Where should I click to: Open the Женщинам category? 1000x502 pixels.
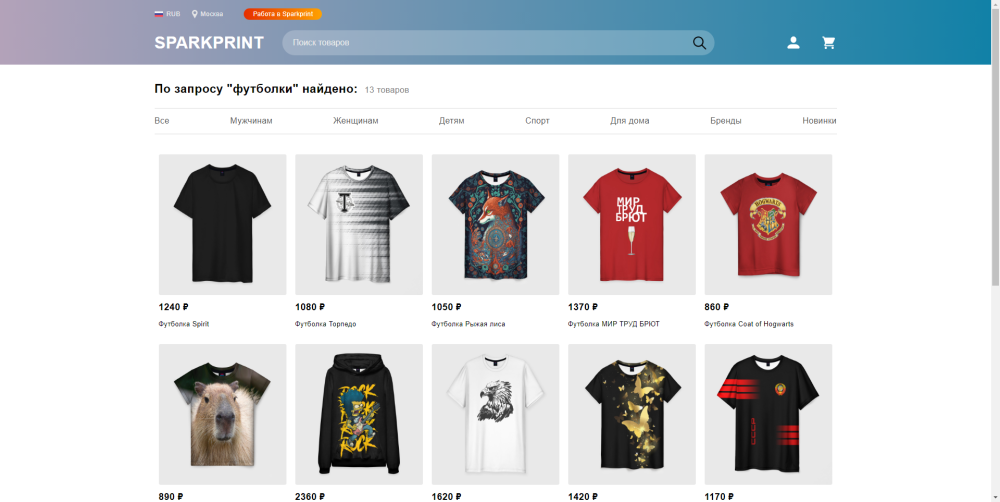[356, 121]
